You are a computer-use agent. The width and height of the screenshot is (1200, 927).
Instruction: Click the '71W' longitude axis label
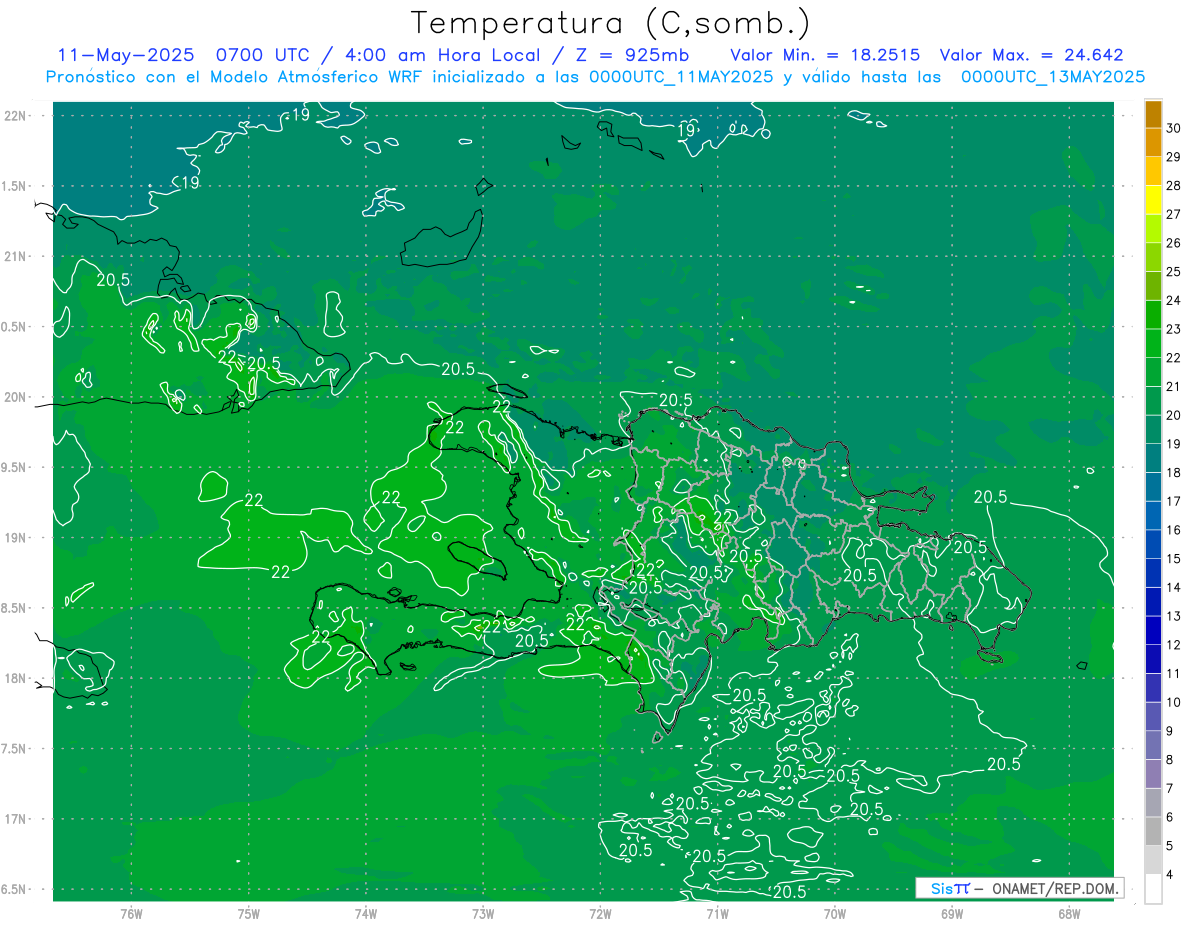[x=717, y=914]
